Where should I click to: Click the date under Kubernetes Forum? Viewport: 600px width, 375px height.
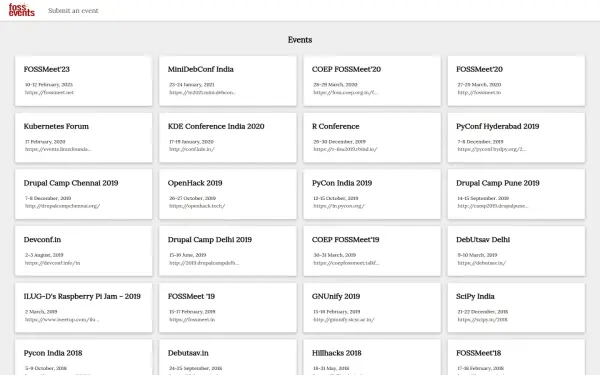pos(45,142)
